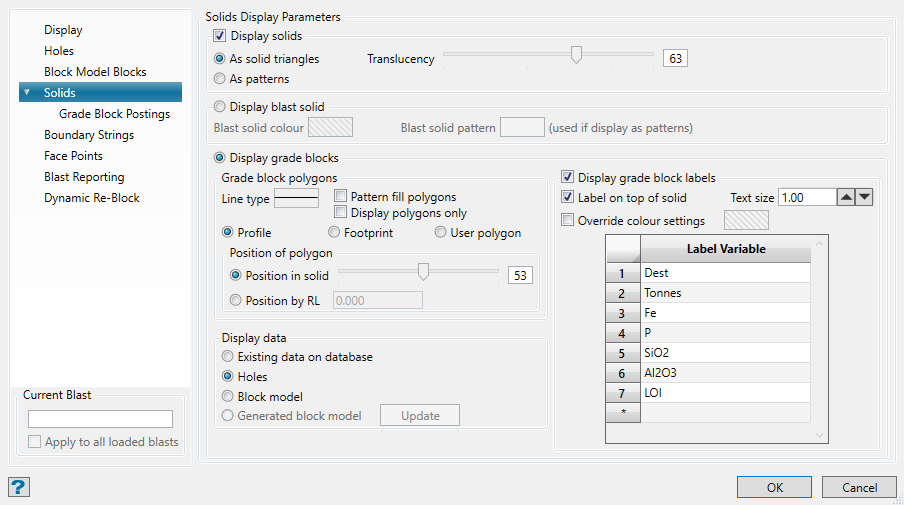Click the Line type selector box

[x=296, y=198]
